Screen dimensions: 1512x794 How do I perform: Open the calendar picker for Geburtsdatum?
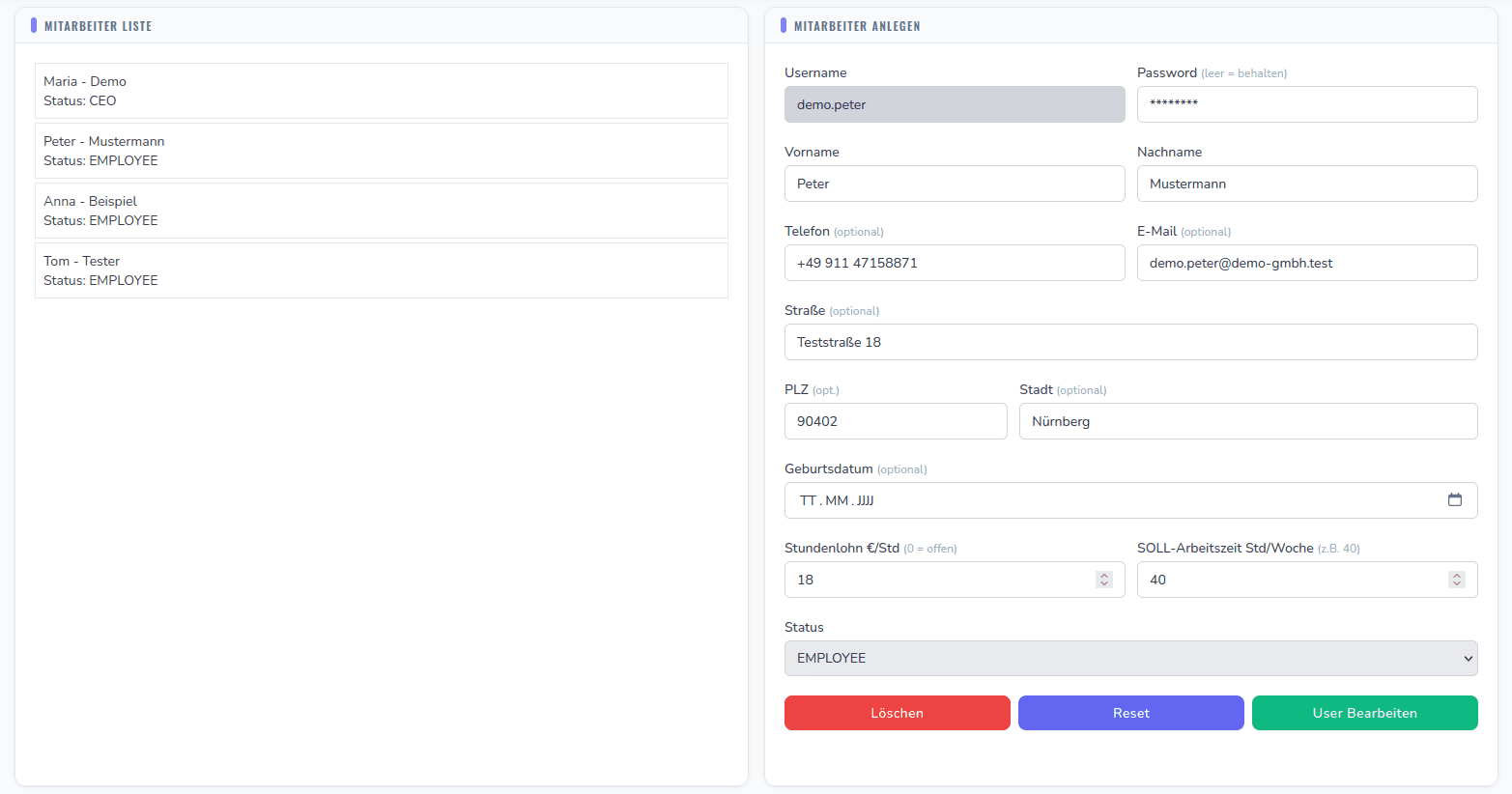1456,499
